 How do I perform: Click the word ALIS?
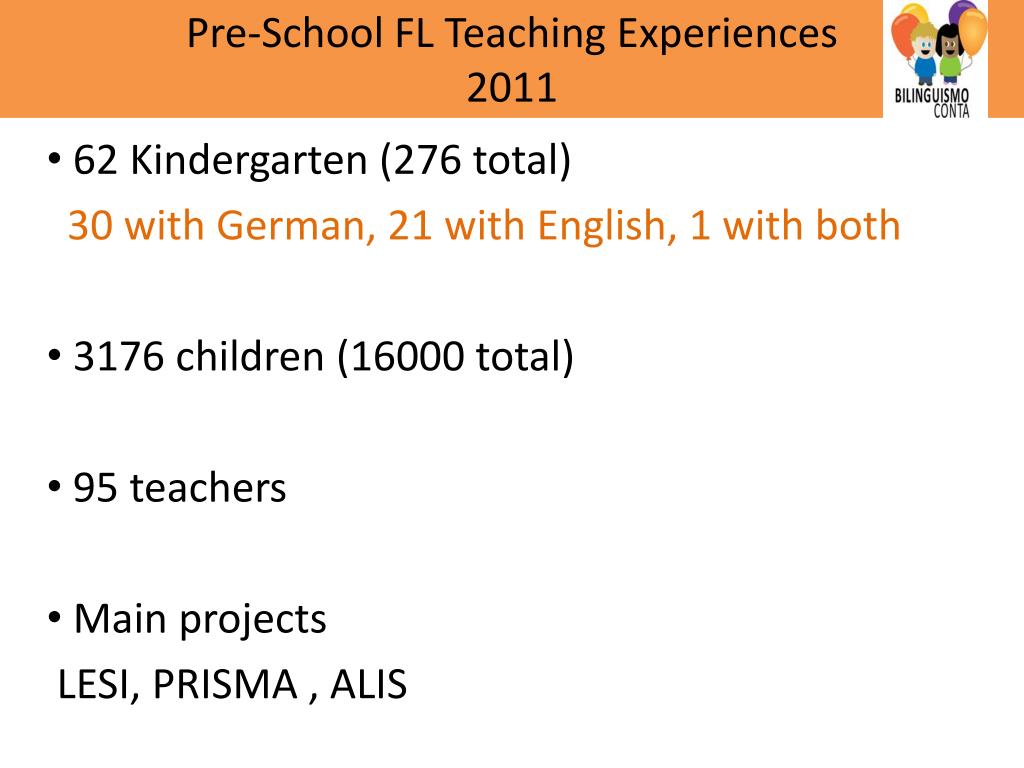pos(368,684)
